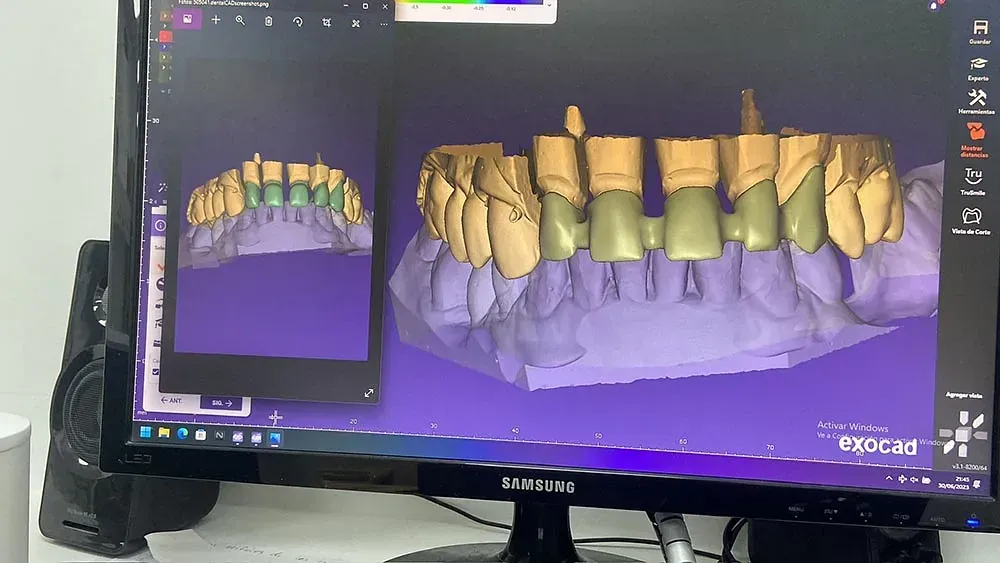Click the red item in left tree

pyautogui.click(x=165, y=36)
